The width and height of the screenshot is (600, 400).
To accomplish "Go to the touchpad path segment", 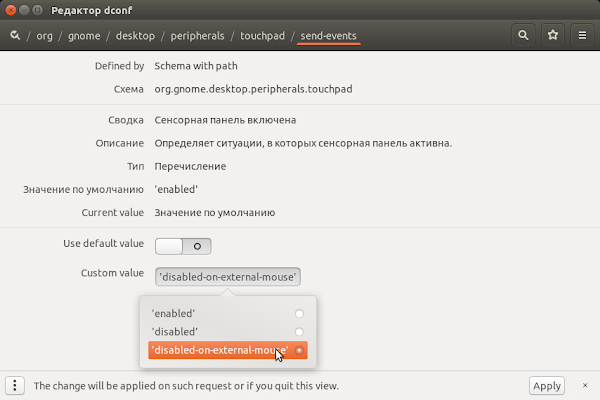I will pyautogui.click(x=262, y=36).
